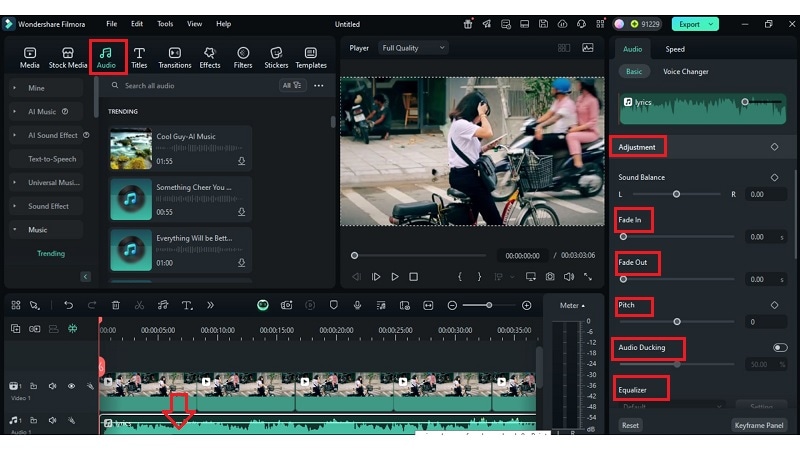Open the Media library tab
This screenshot has height=450, width=800.
tap(30, 58)
